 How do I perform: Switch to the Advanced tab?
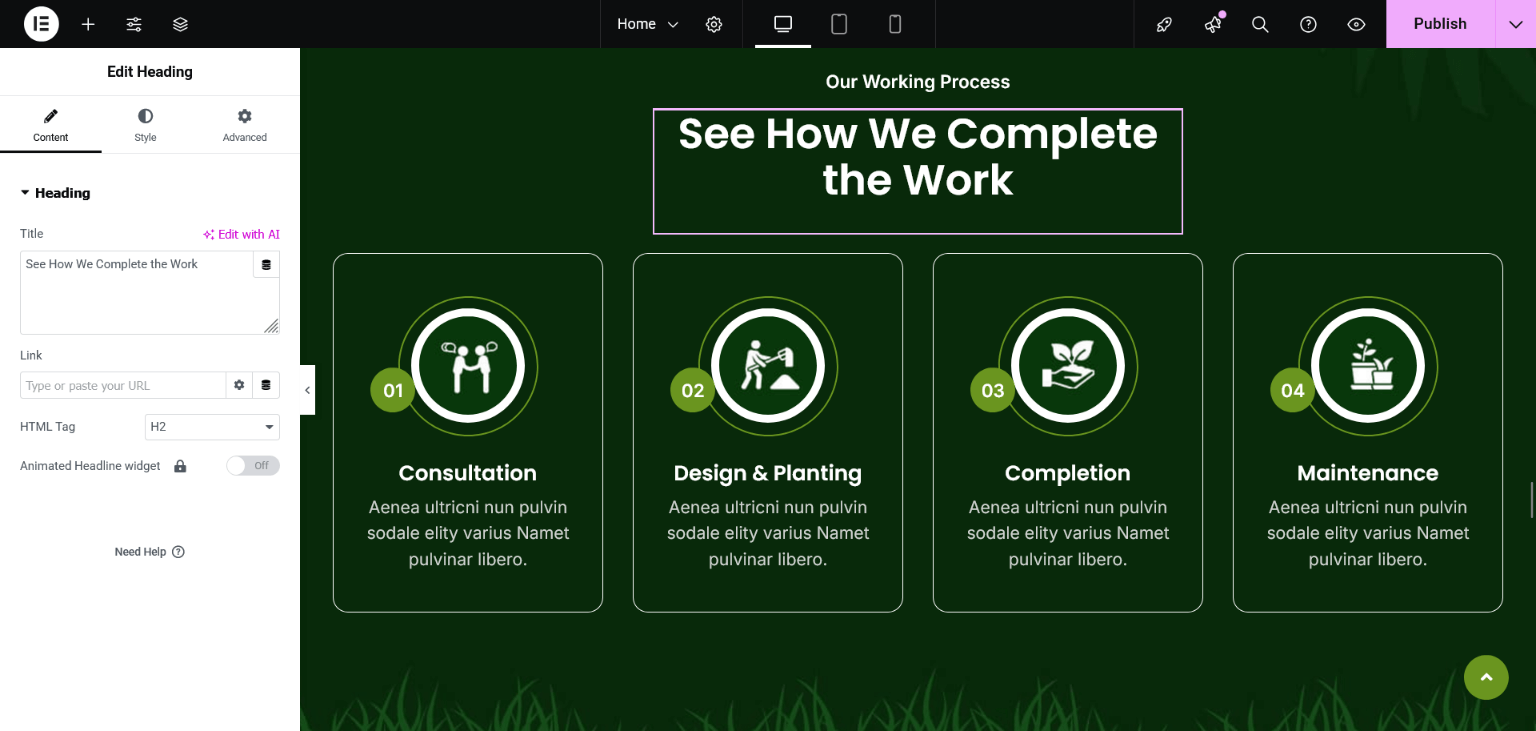[245, 125]
